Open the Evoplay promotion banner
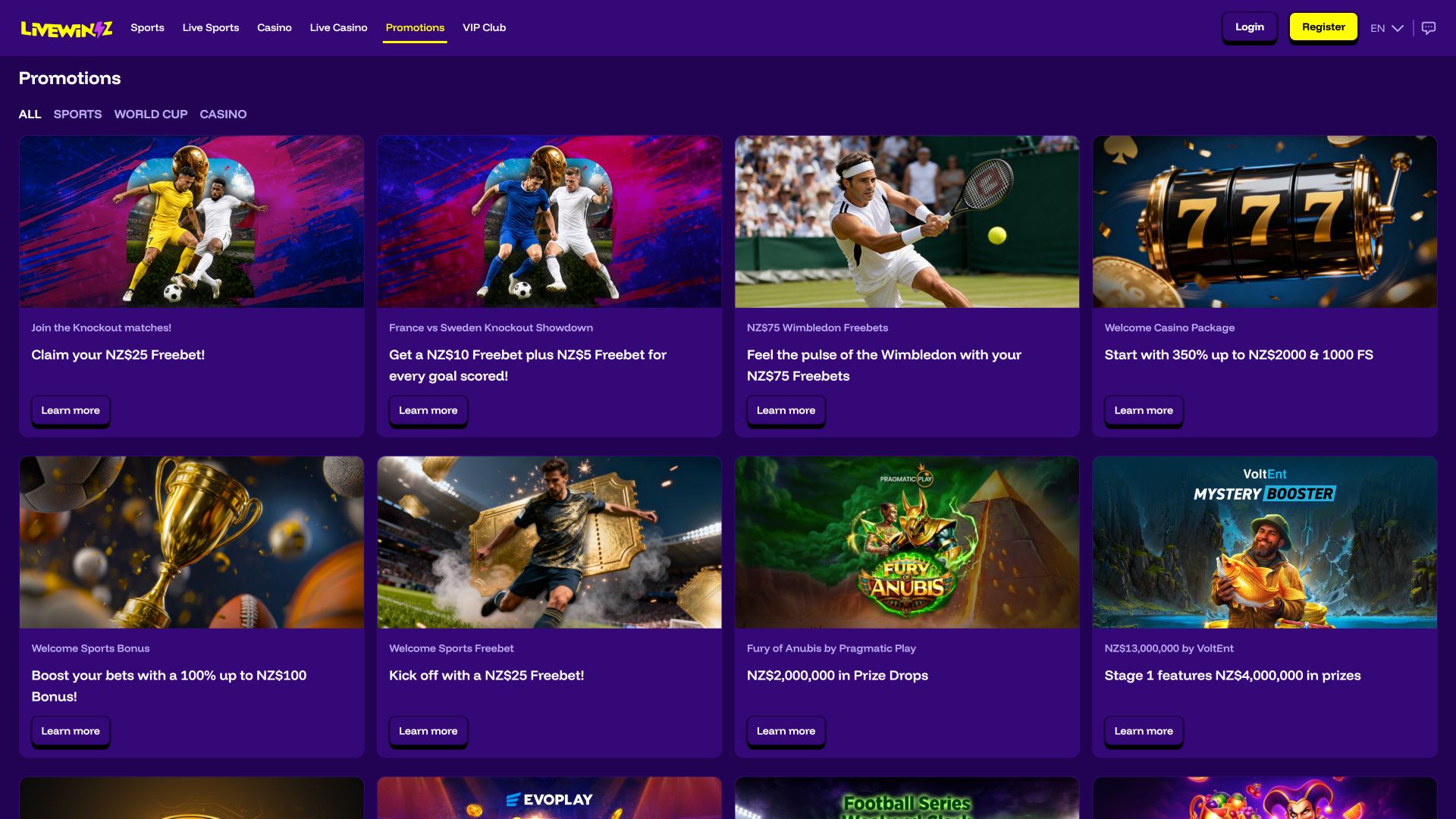 tap(549, 798)
